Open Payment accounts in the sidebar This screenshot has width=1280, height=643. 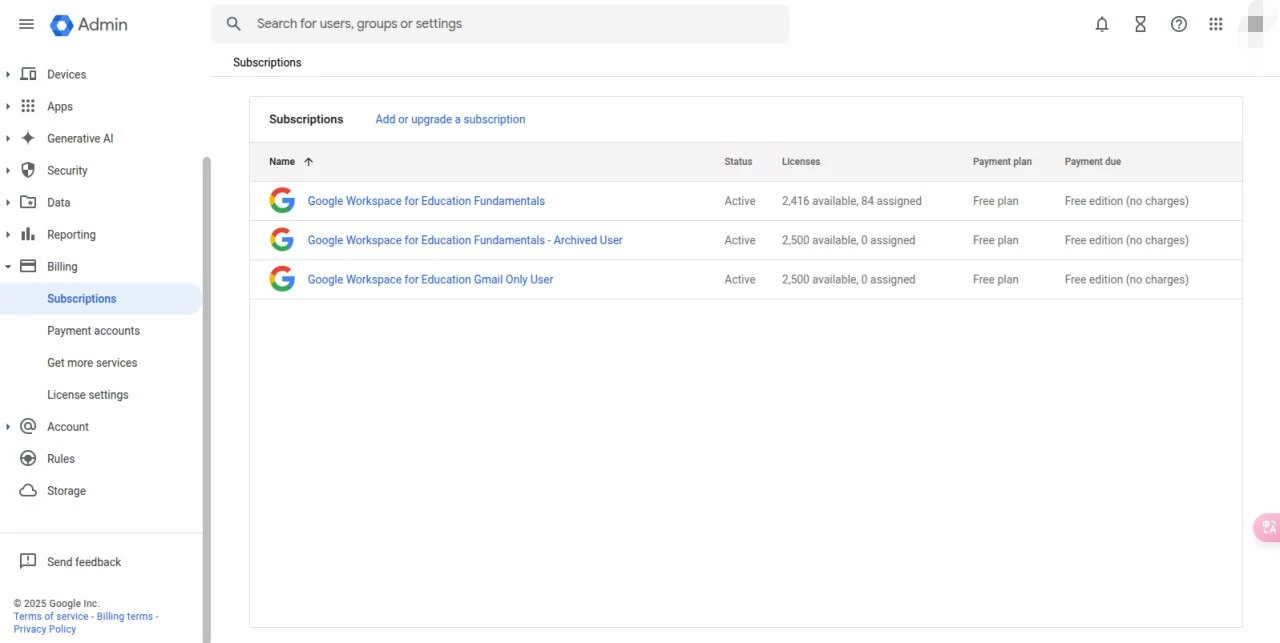click(93, 330)
